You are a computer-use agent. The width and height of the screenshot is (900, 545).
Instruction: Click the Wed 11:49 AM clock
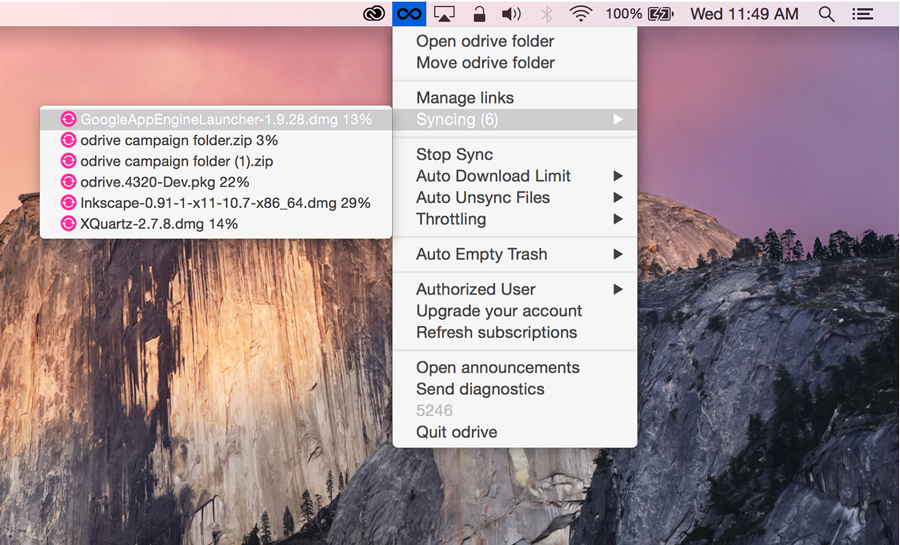[x=744, y=14]
